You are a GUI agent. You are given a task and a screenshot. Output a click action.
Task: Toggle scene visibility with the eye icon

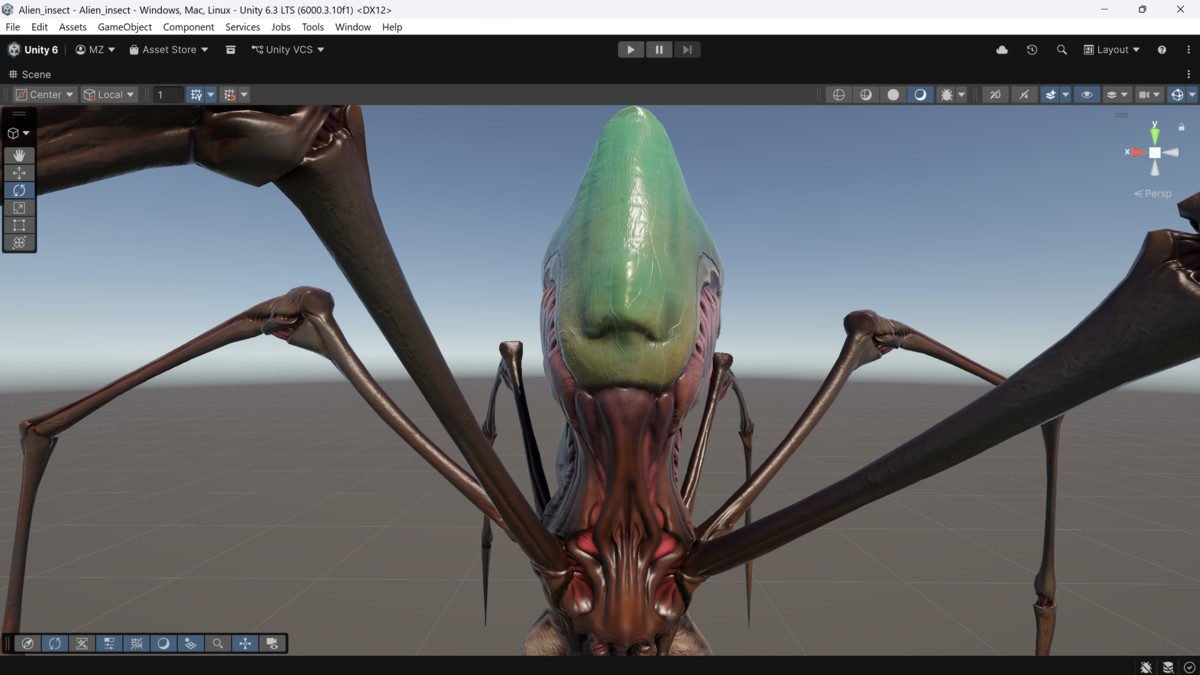tap(1087, 94)
